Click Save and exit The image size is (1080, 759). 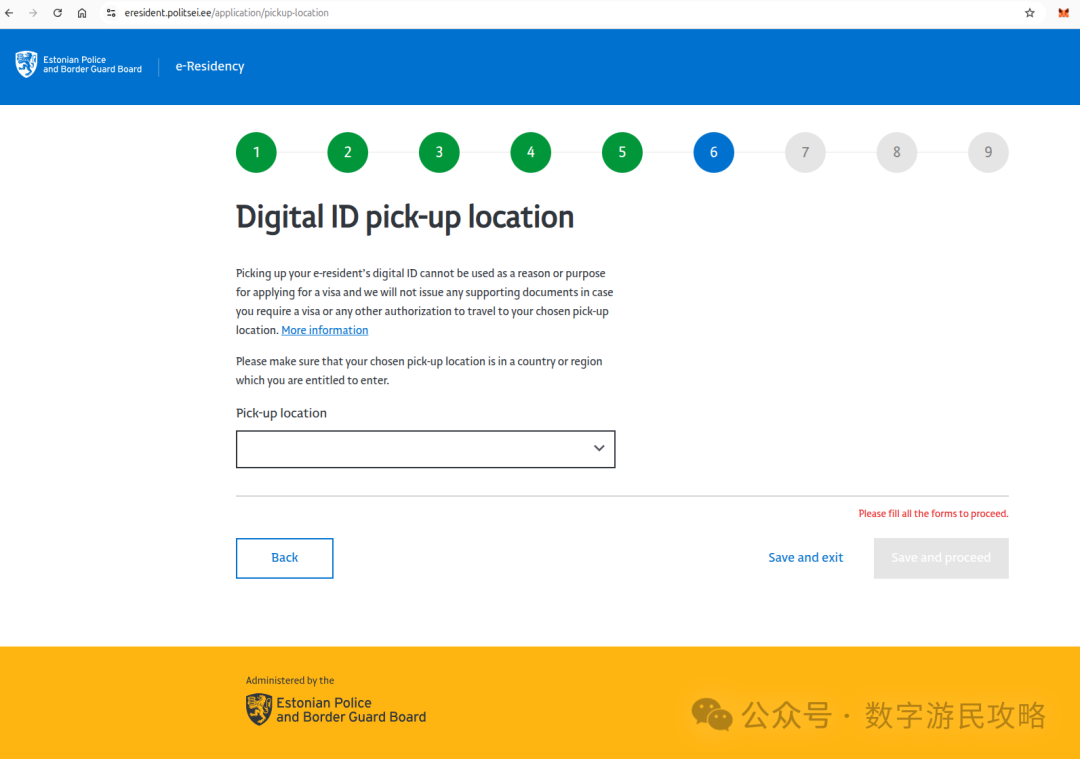point(805,558)
